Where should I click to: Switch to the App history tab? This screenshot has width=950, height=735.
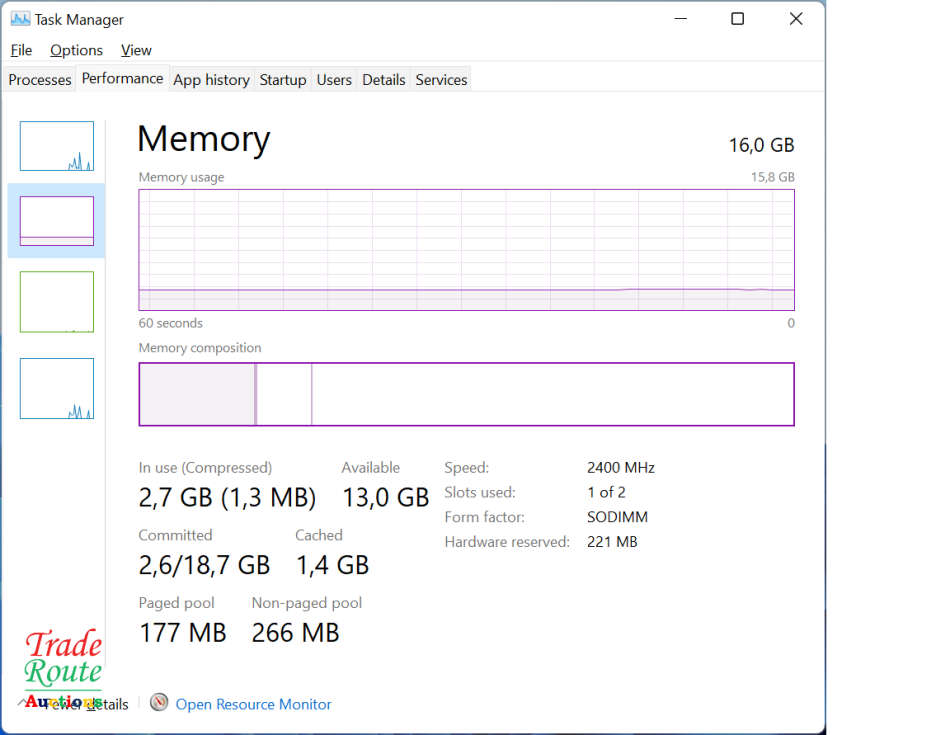pos(211,80)
